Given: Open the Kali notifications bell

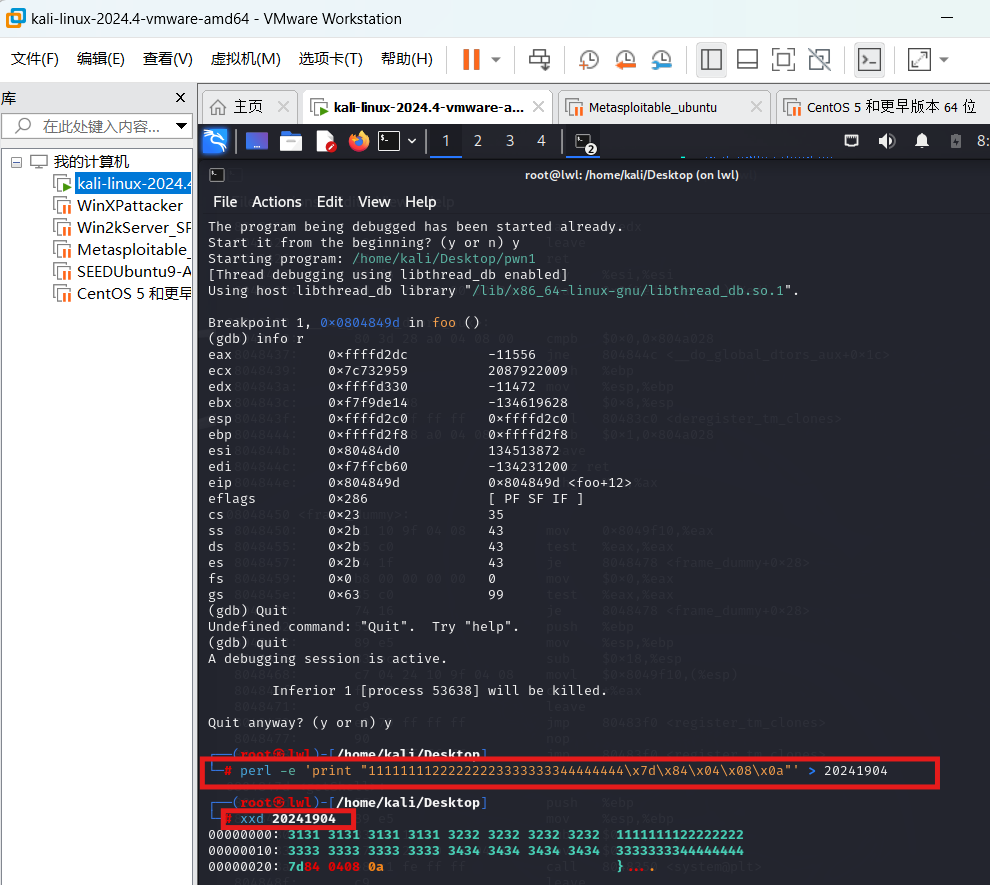Looking at the screenshot, I should coord(922,141).
